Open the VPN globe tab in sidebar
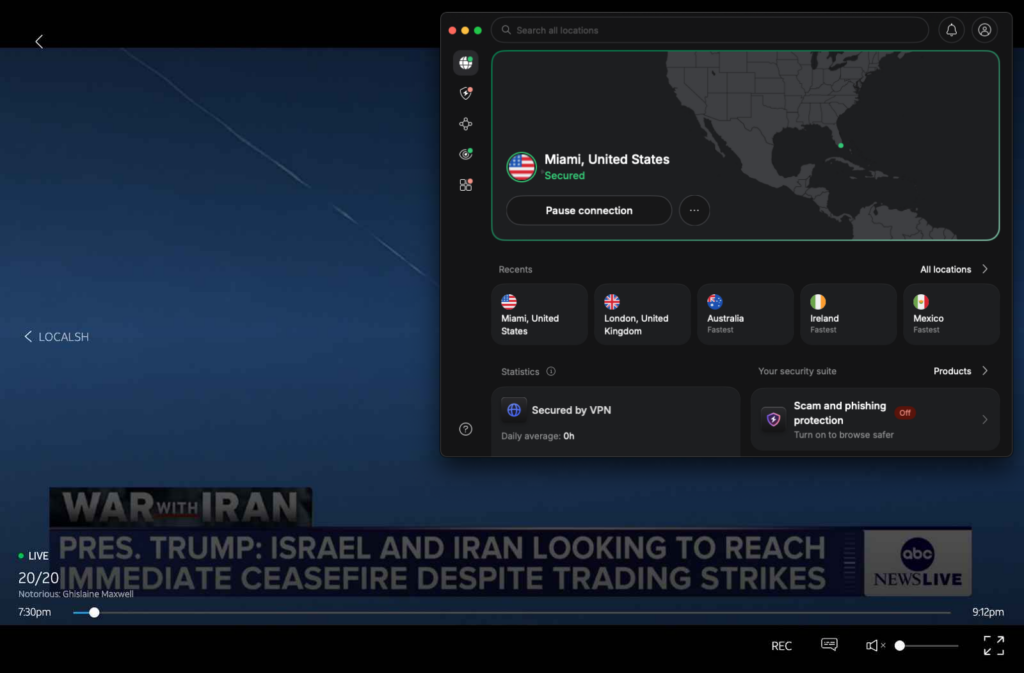This screenshot has height=673, width=1024. point(466,63)
